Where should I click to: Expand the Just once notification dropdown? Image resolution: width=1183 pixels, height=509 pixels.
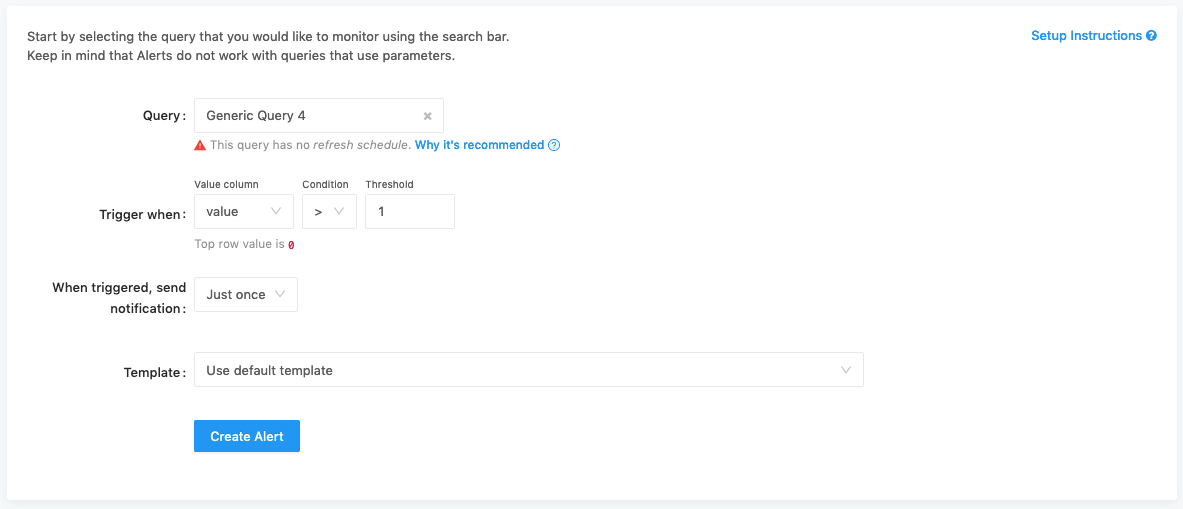(x=245, y=295)
